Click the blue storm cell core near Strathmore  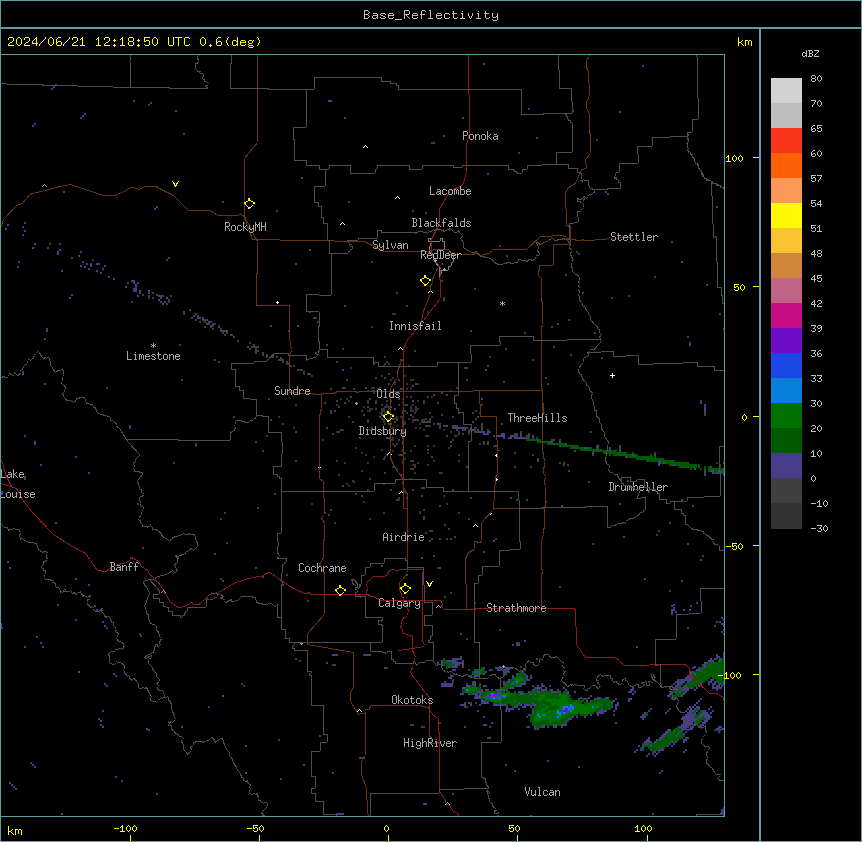click(565, 710)
